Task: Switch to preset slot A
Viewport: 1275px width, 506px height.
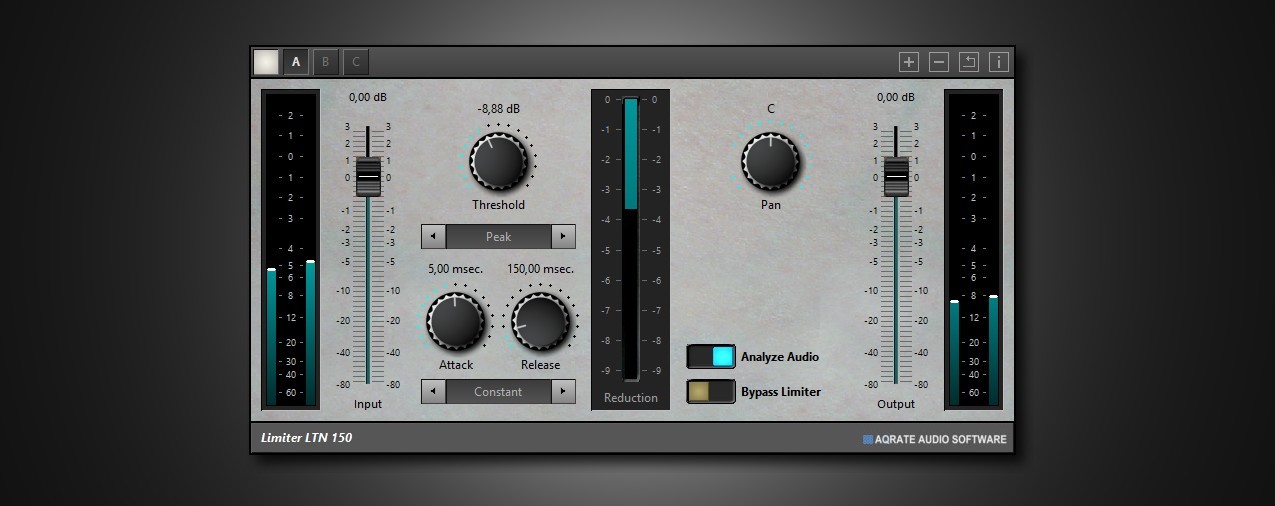Action: pos(295,62)
